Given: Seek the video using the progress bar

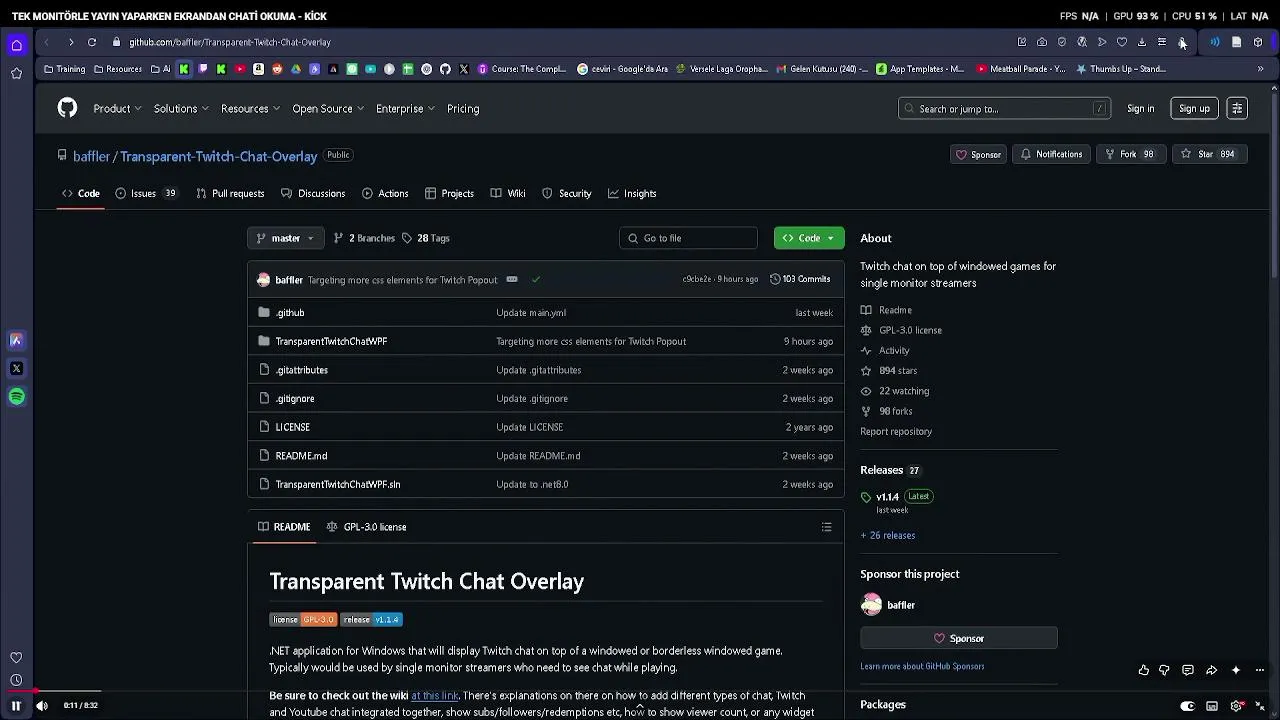Looking at the screenshot, I should click(x=640, y=691).
